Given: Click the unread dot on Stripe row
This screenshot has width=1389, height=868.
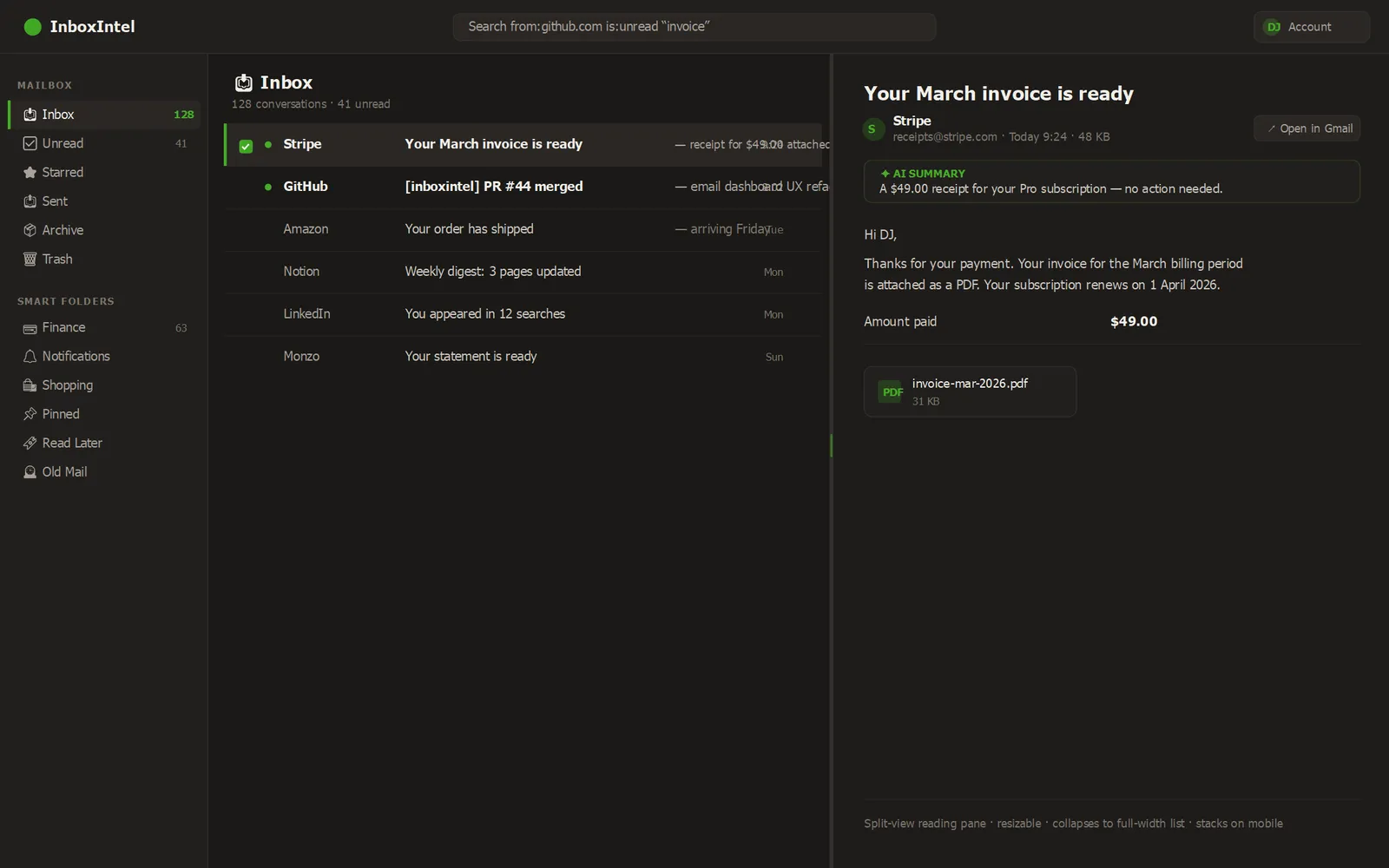Looking at the screenshot, I should (x=268, y=144).
